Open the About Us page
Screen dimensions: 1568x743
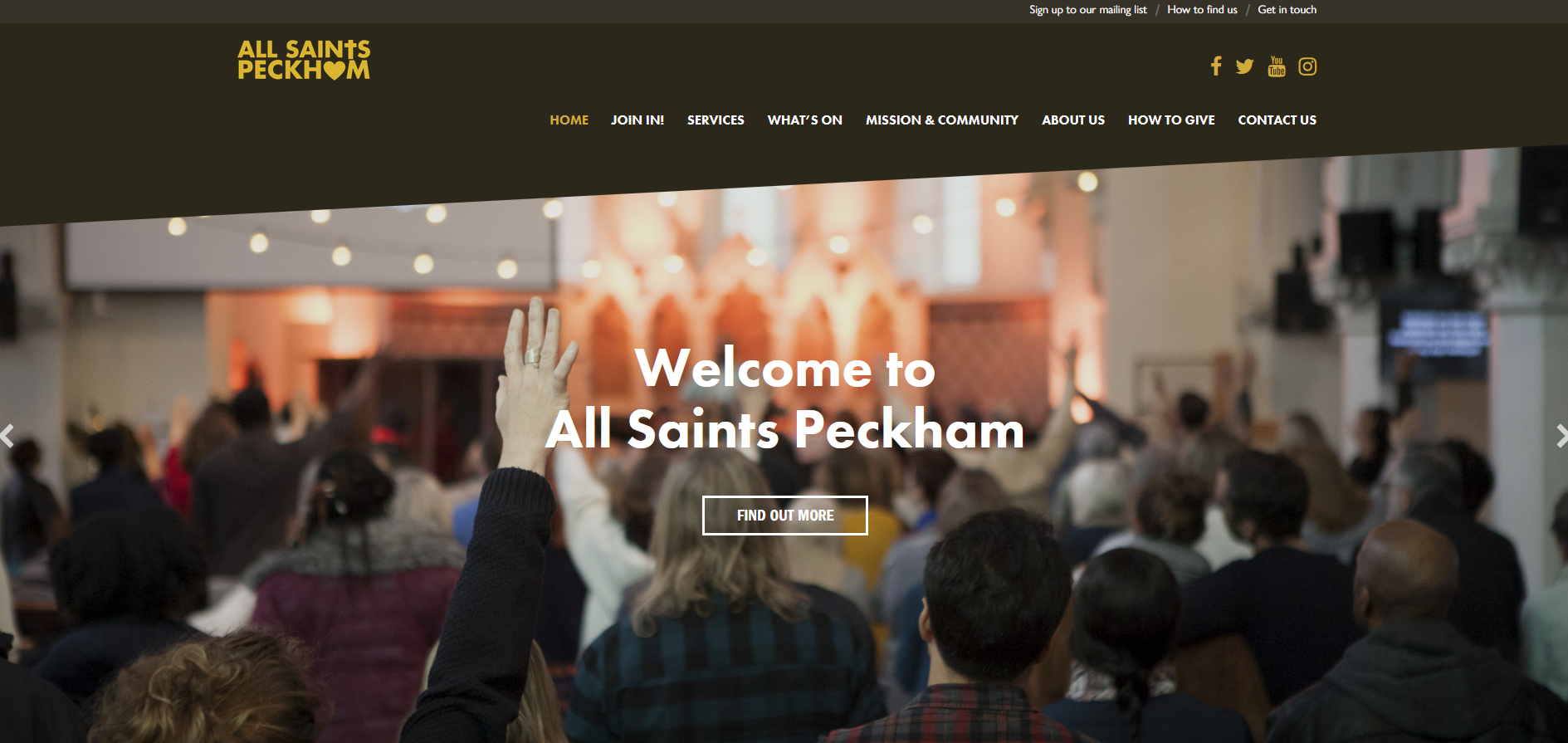(1073, 120)
